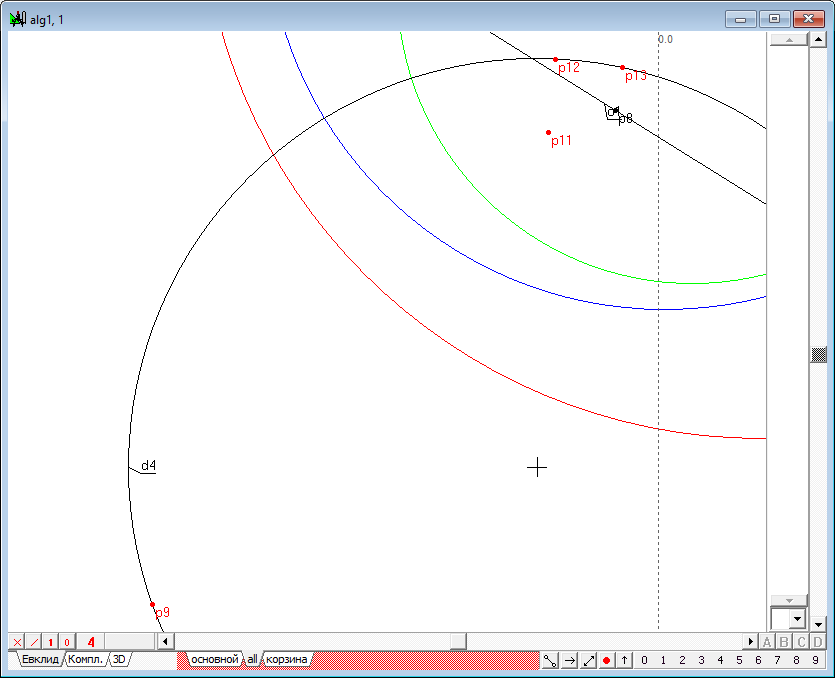Select the diagonal double-arrow tool icon
This screenshot has height=678, width=835.
click(588, 660)
